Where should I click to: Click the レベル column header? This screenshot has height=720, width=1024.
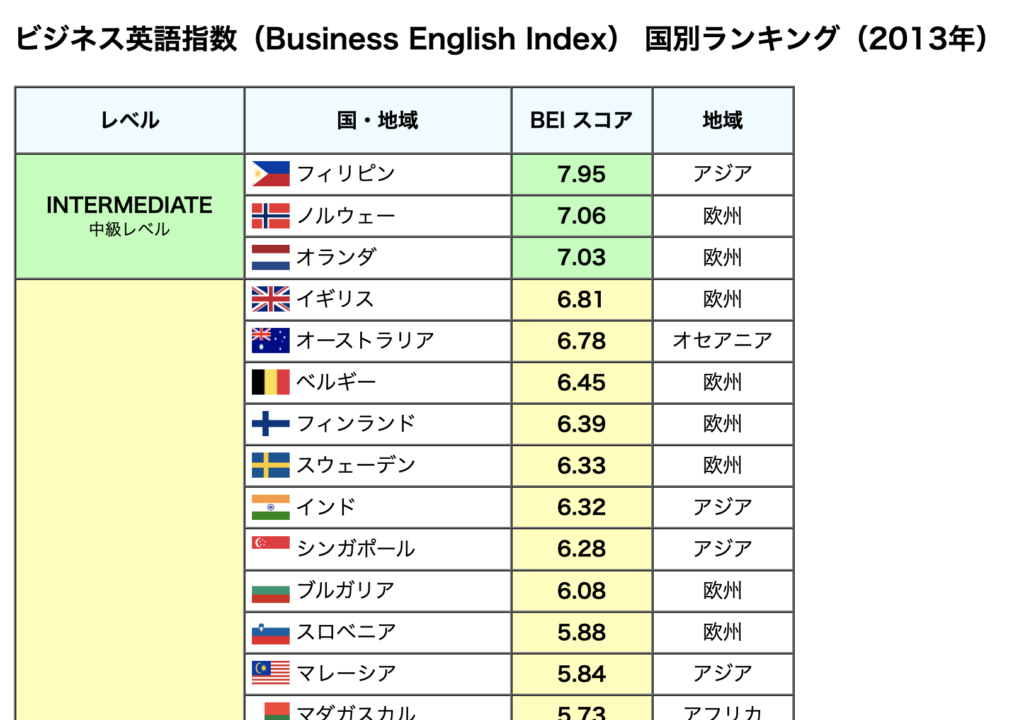tap(129, 120)
